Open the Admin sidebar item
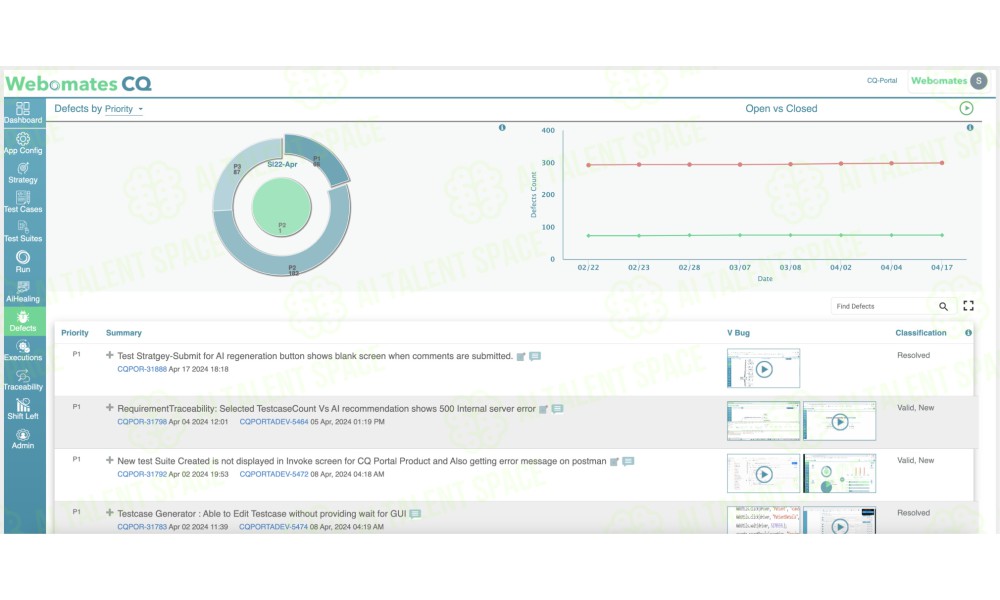The width and height of the screenshot is (1000, 600). pyautogui.click(x=23, y=439)
